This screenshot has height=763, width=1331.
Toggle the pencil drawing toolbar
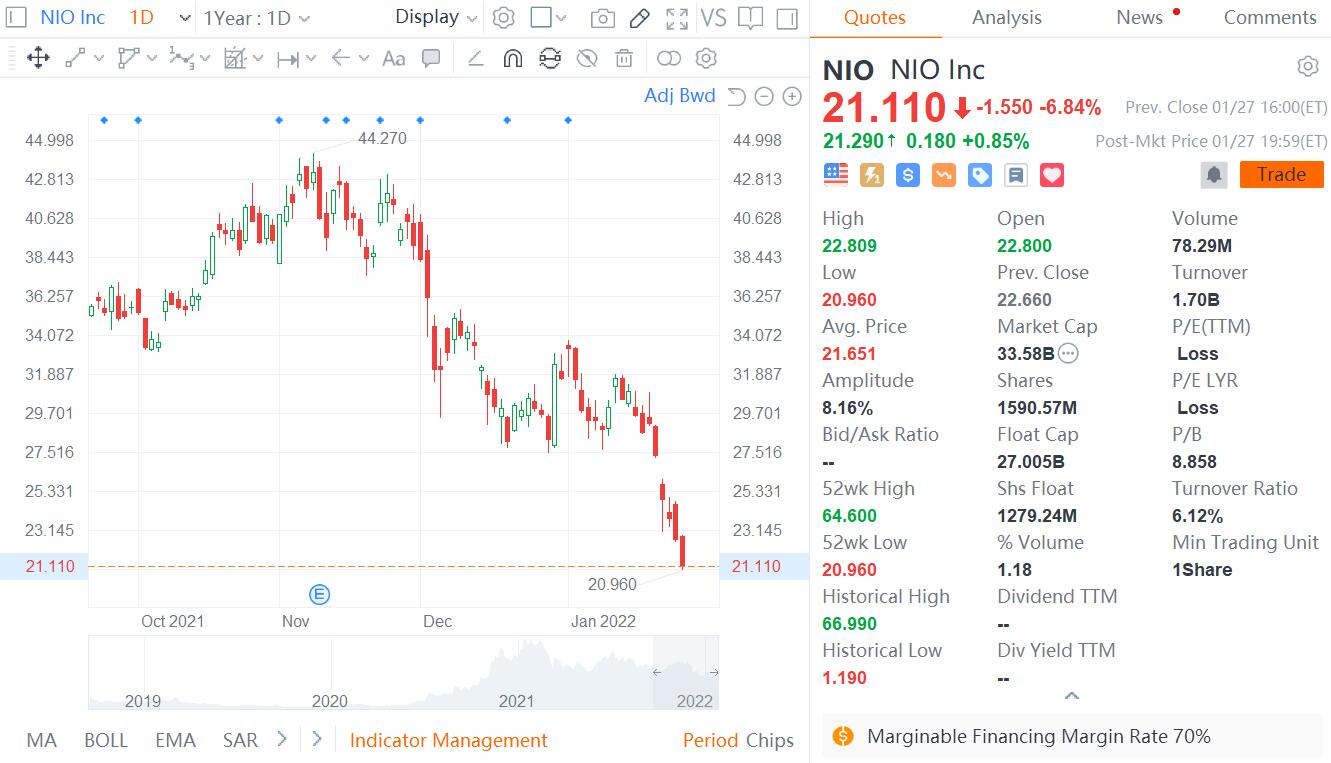[x=640, y=18]
